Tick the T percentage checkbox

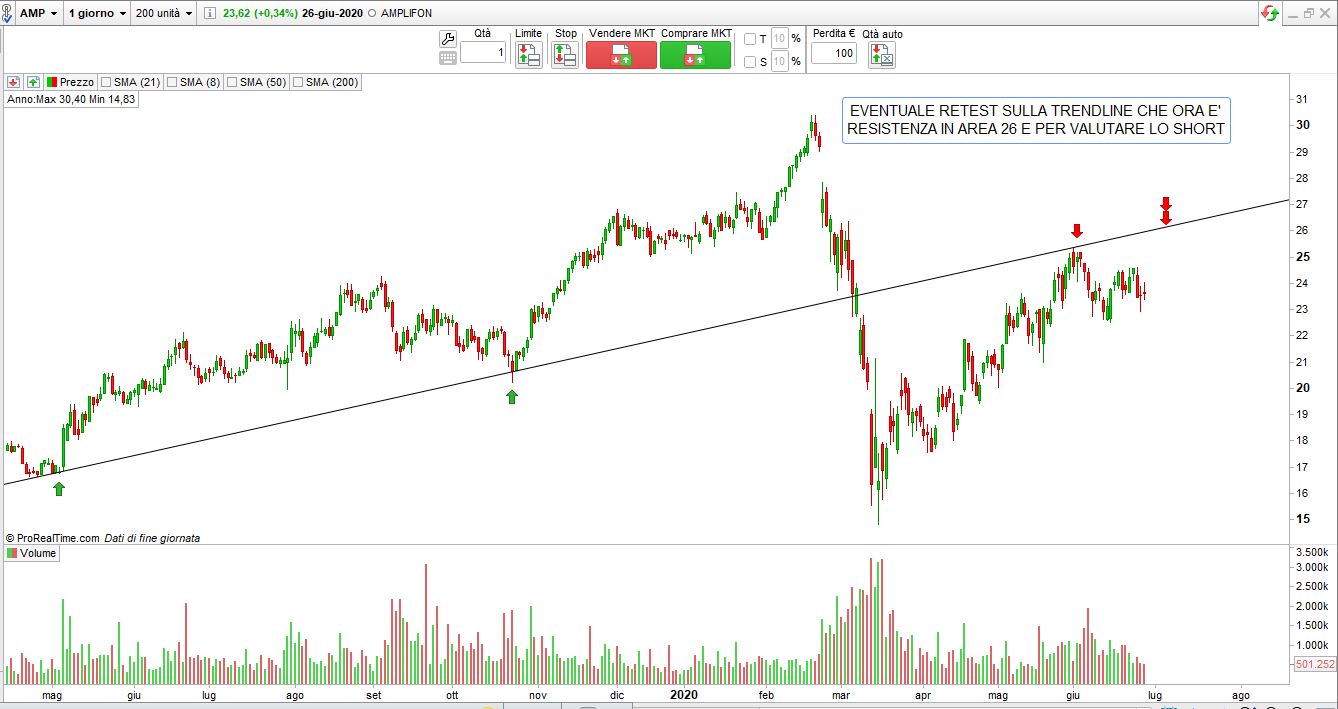pyautogui.click(x=750, y=39)
